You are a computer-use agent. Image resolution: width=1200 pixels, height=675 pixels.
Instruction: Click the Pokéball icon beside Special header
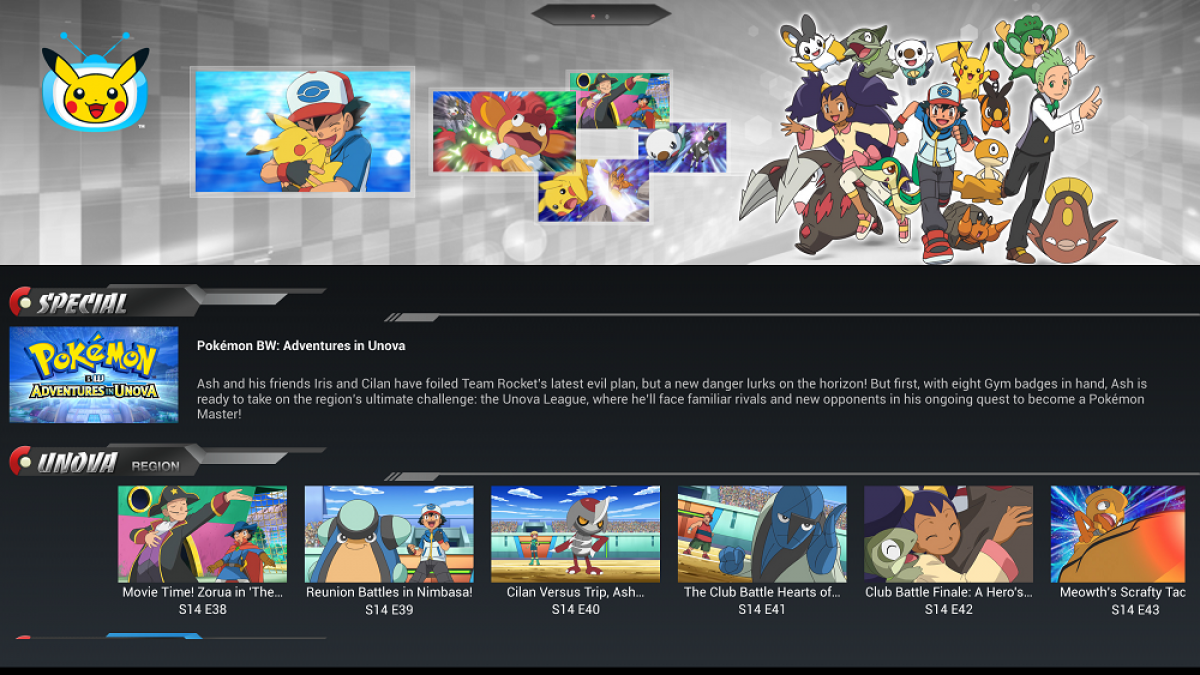[x=22, y=302]
